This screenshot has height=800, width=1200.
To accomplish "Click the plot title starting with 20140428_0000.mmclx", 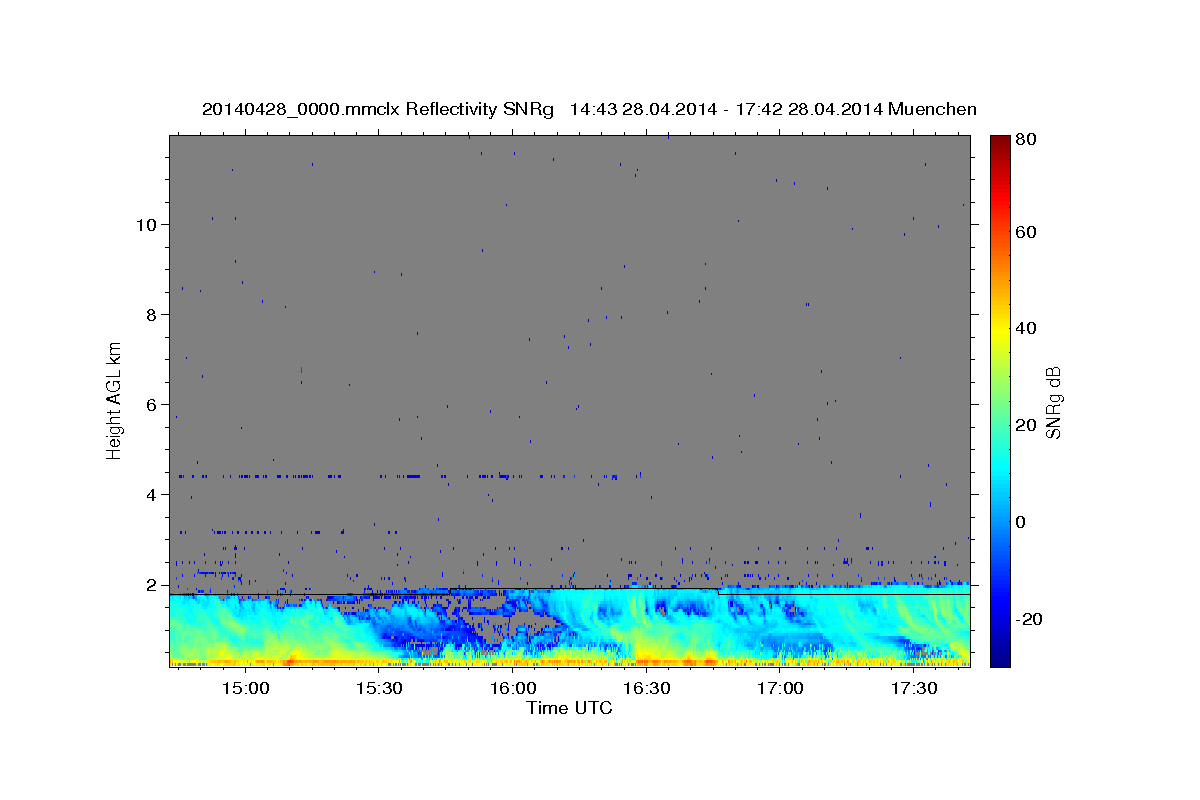I will point(589,109).
